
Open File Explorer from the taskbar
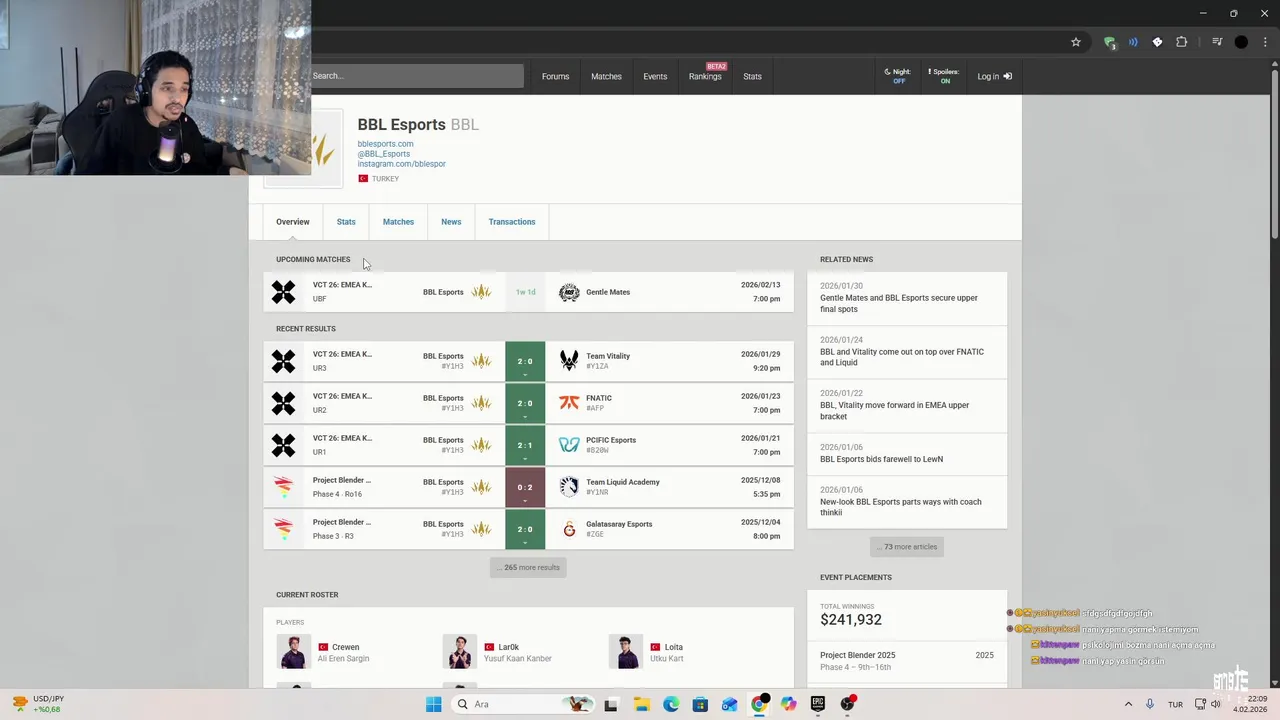tap(641, 704)
